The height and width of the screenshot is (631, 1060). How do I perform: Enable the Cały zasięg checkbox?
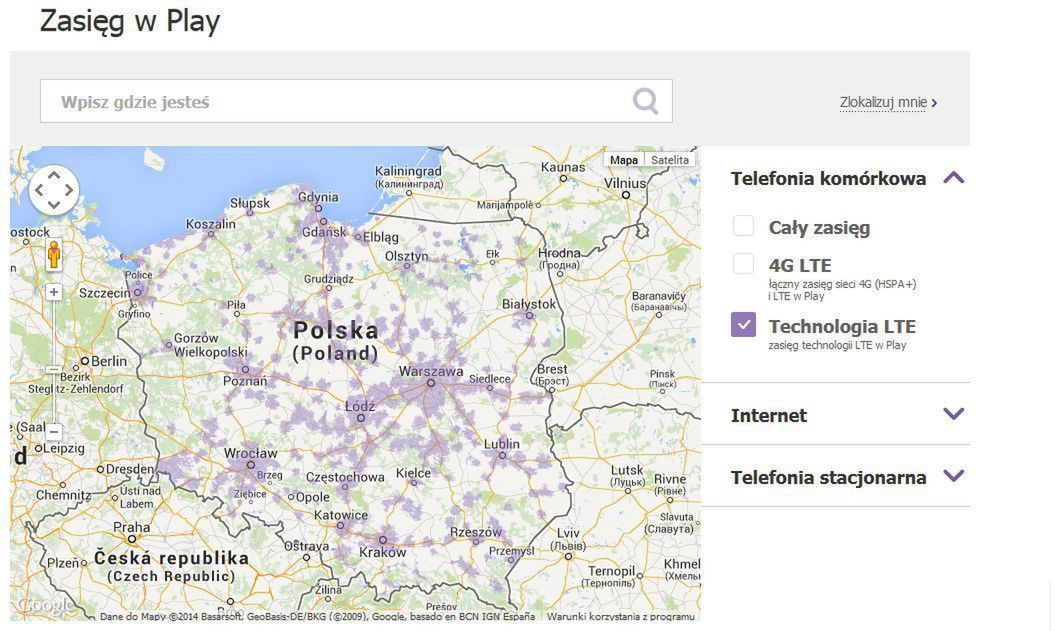pos(743,226)
